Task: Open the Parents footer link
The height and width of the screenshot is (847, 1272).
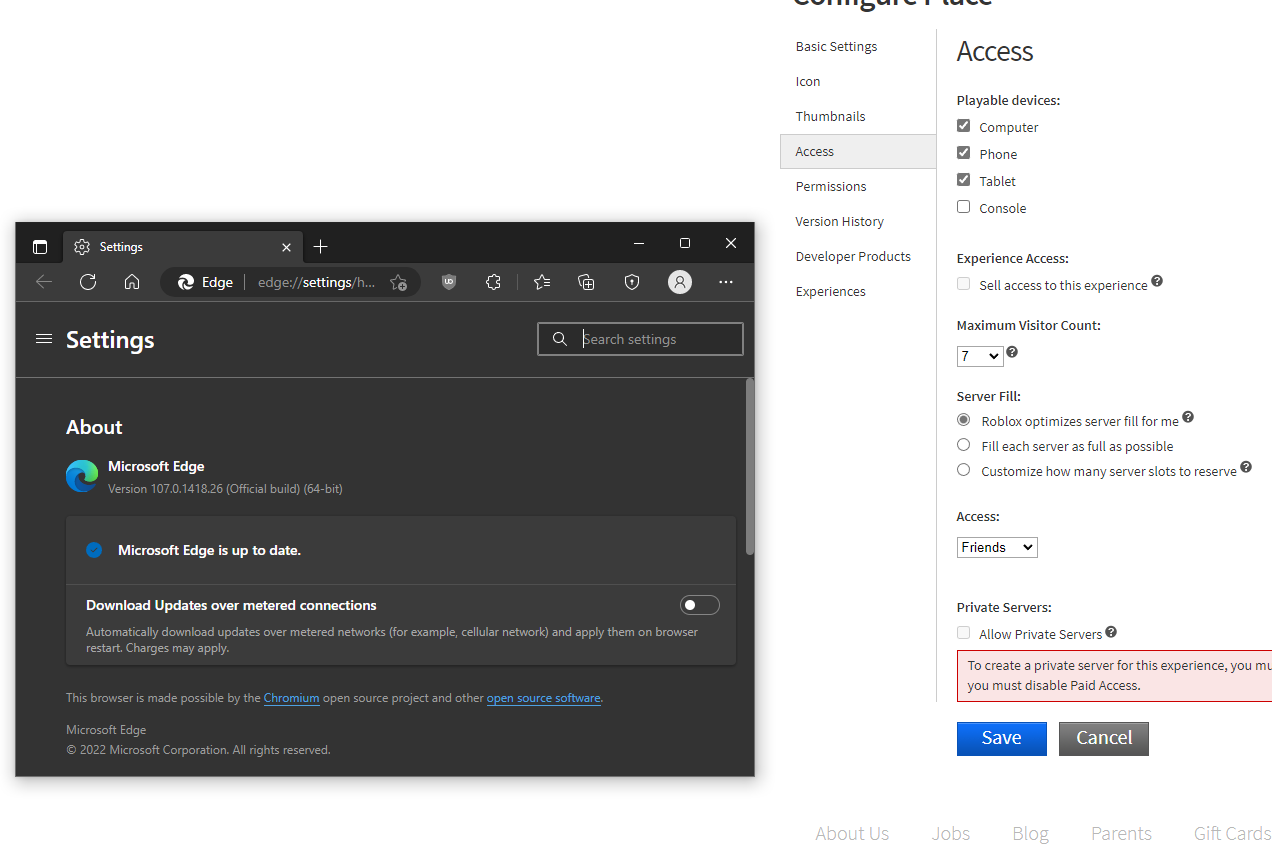Action: (x=1121, y=833)
